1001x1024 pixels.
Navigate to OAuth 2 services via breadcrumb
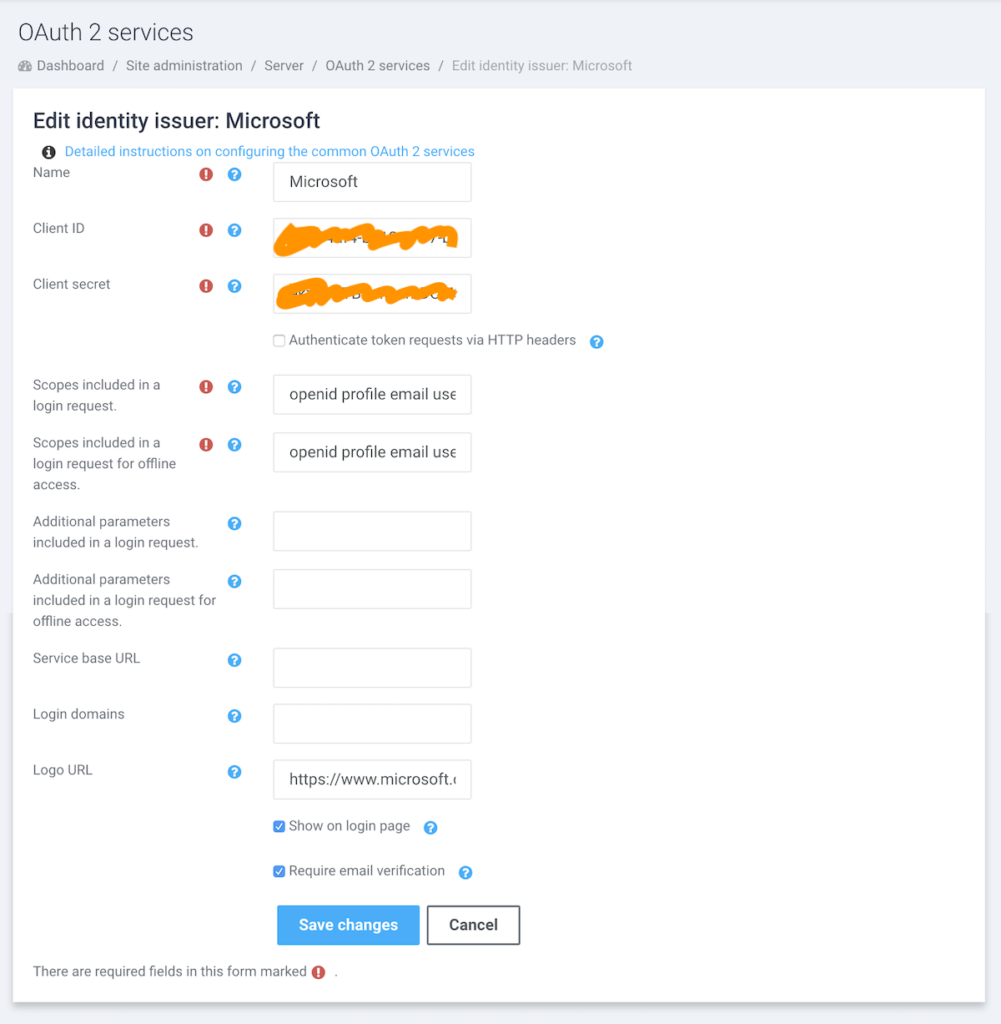click(x=377, y=66)
